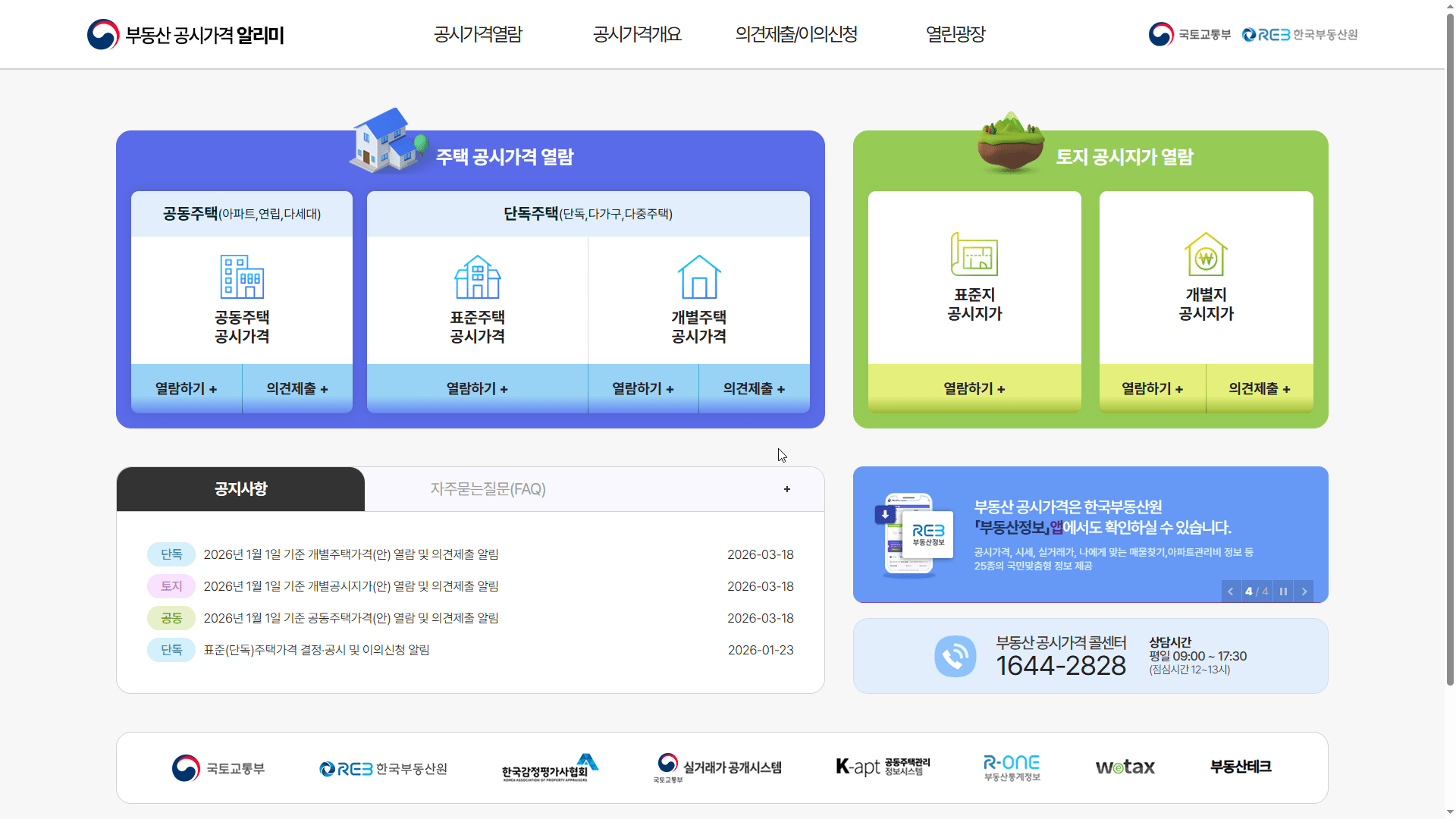Click 열람하기 under 공동주택 공시가격
The image size is (1456, 819).
tap(186, 388)
